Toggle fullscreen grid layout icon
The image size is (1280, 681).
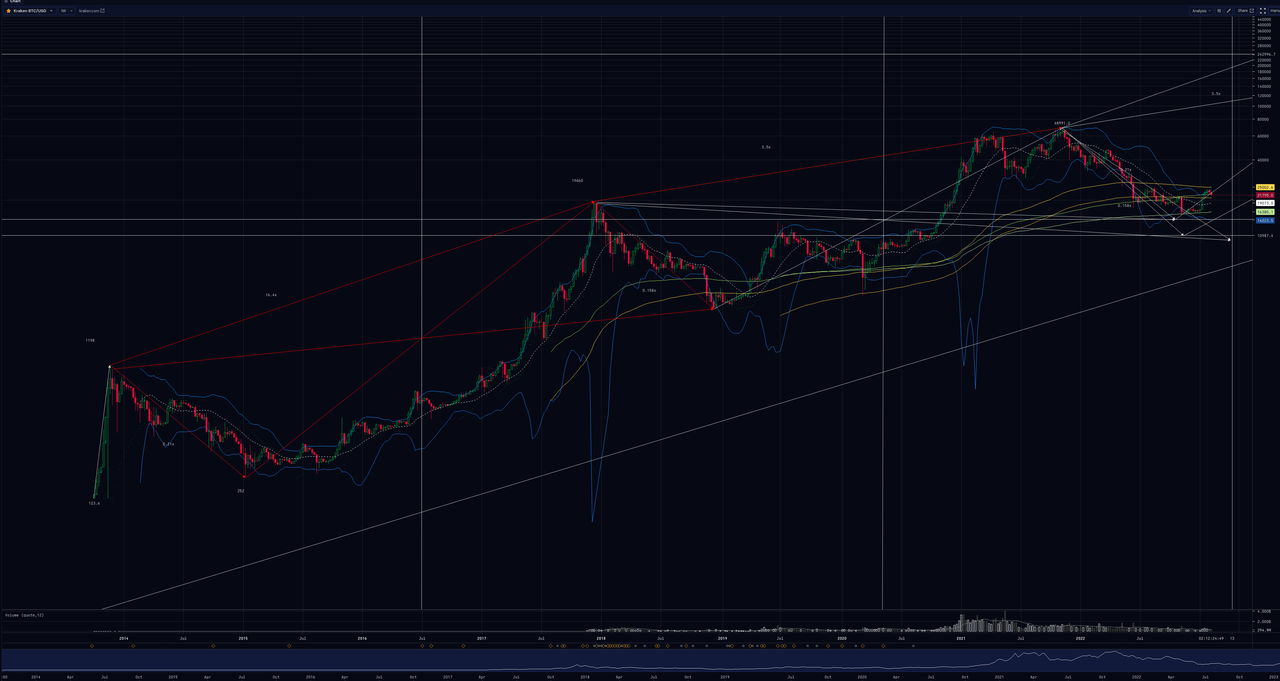(1263, 11)
